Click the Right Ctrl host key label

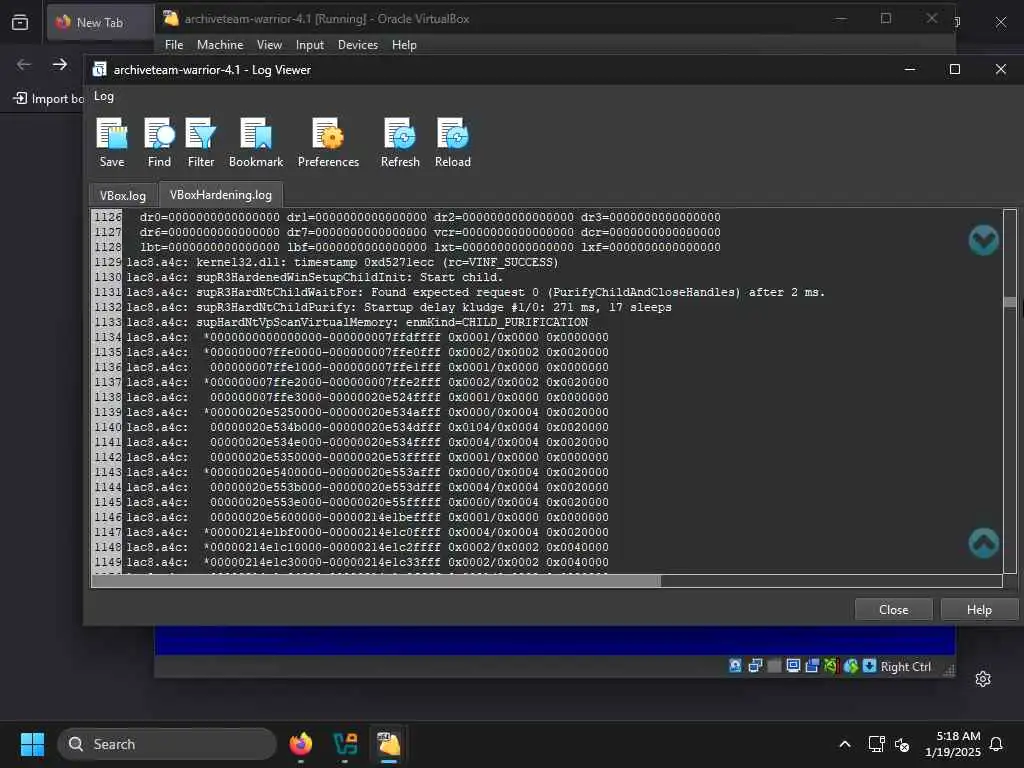click(x=905, y=667)
